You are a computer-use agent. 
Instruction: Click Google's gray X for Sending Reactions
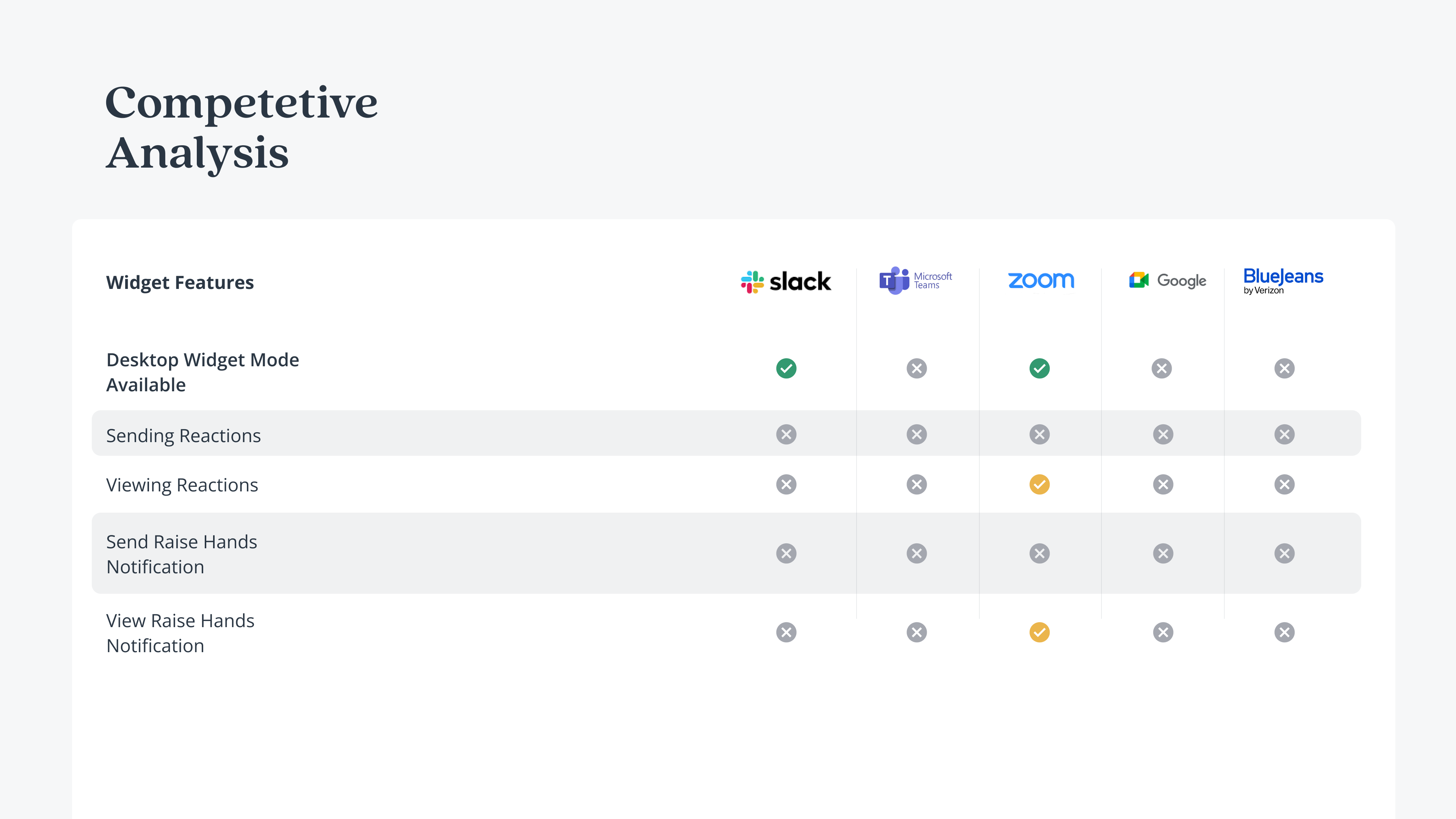1163,435
